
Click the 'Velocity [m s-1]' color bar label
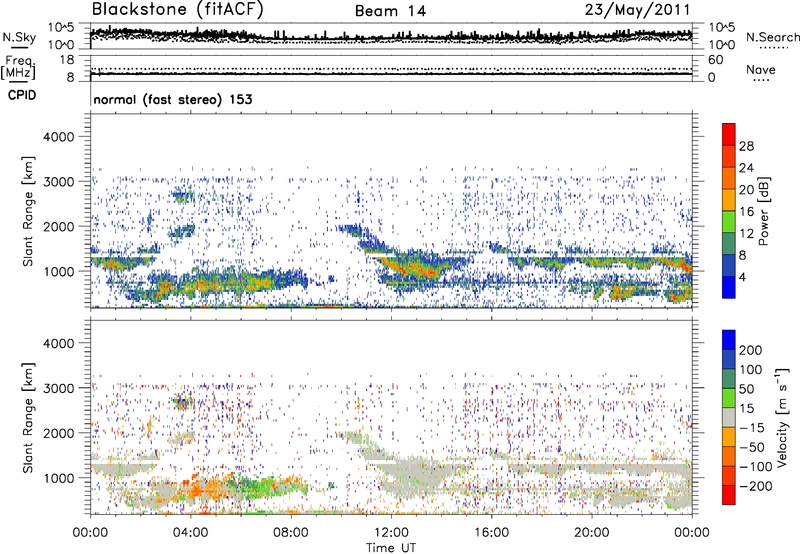point(782,417)
